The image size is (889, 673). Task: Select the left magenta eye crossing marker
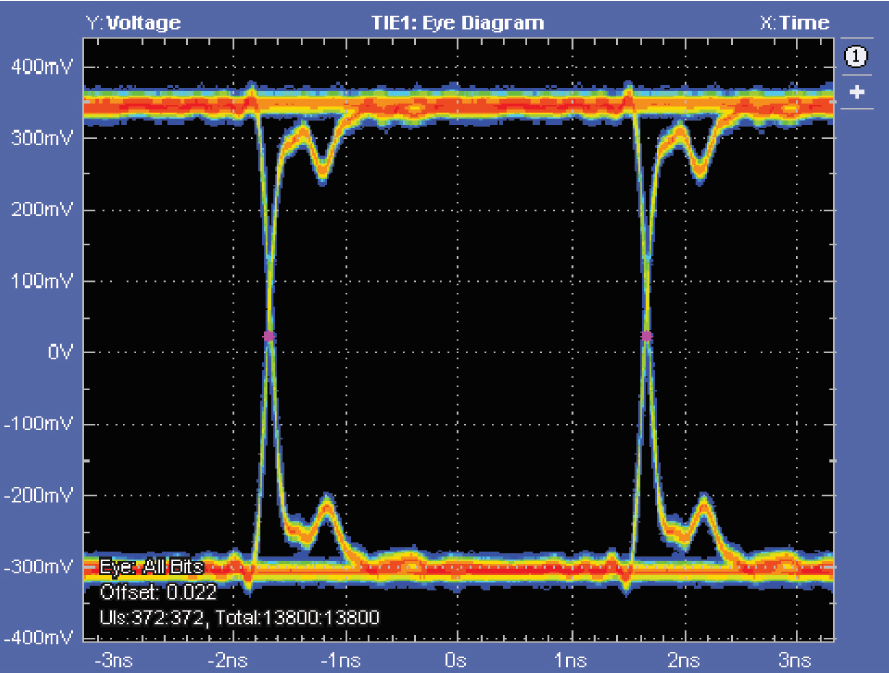(x=269, y=337)
